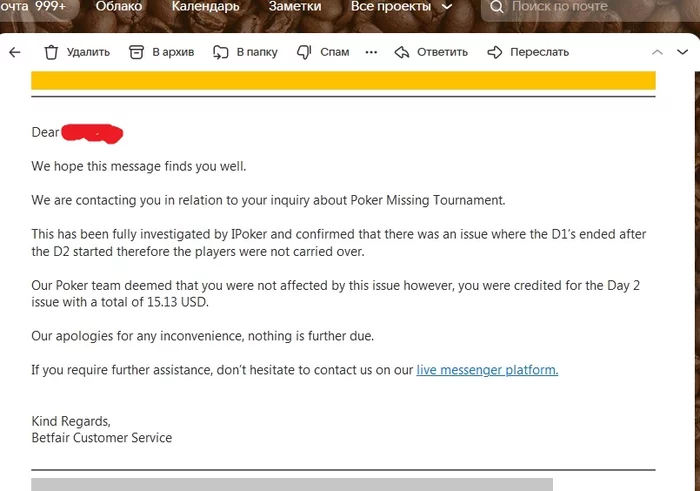Go to next message with down chevron
The image size is (700, 491).
pos(682,52)
